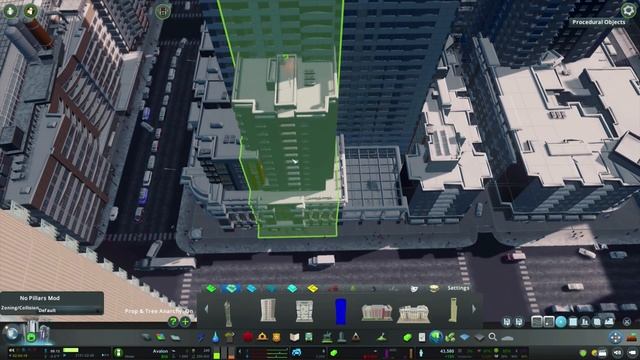Activate the Bulldozer tool
The height and width of the screenshot is (360, 640).
(632, 337)
